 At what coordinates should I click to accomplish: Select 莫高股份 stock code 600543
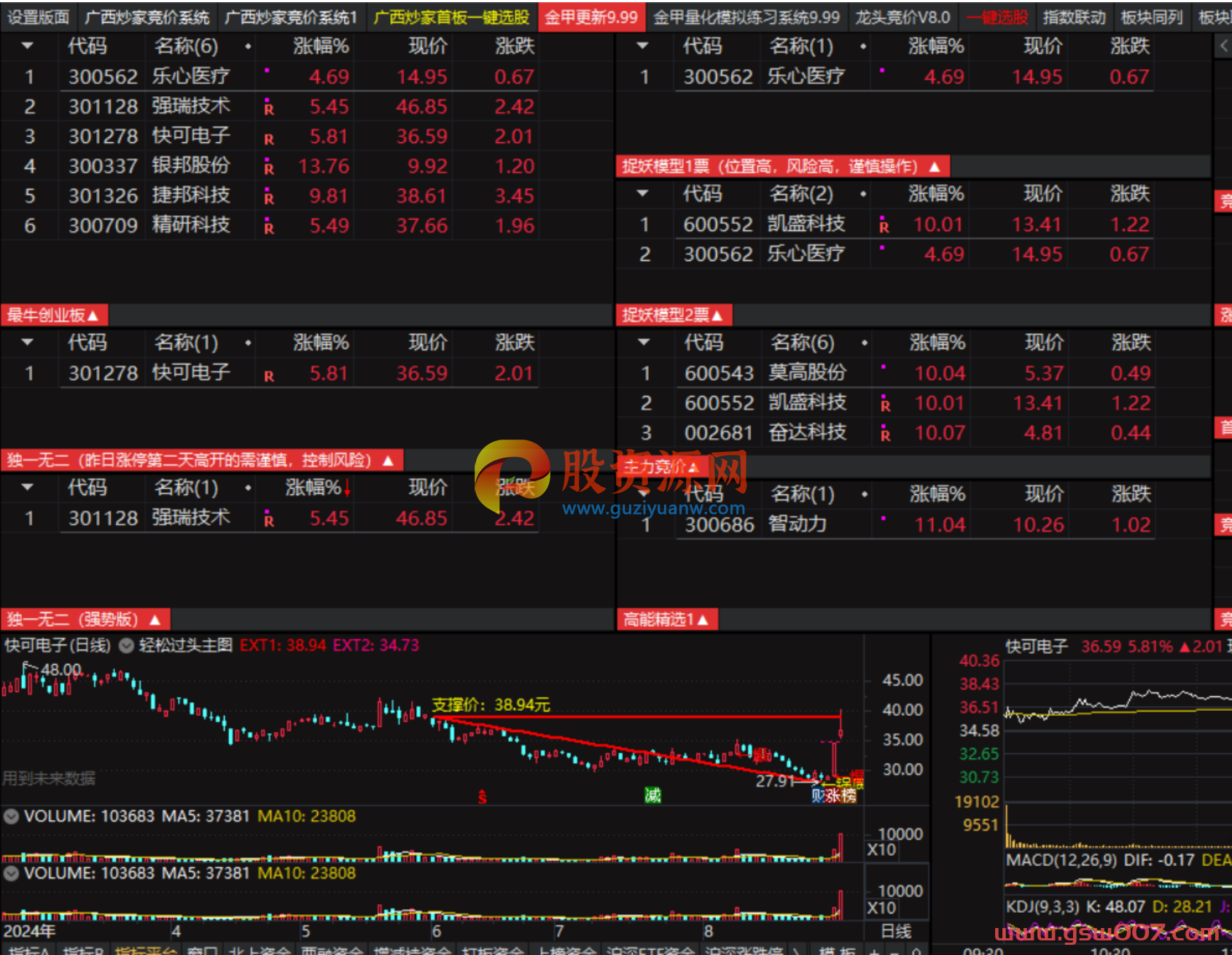click(719, 373)
